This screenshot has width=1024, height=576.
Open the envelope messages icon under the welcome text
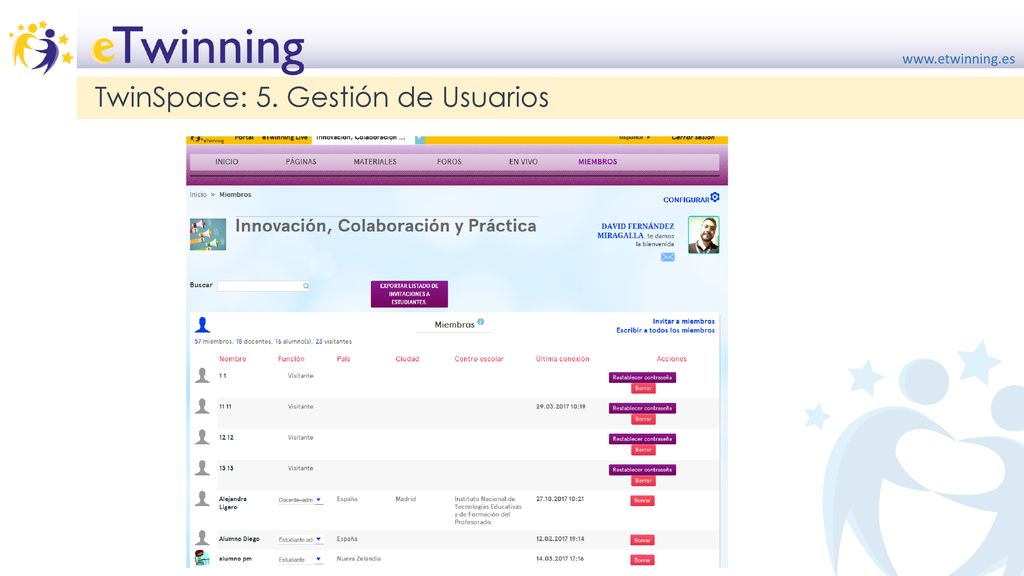pyautogui.click(x=667, y=257)
